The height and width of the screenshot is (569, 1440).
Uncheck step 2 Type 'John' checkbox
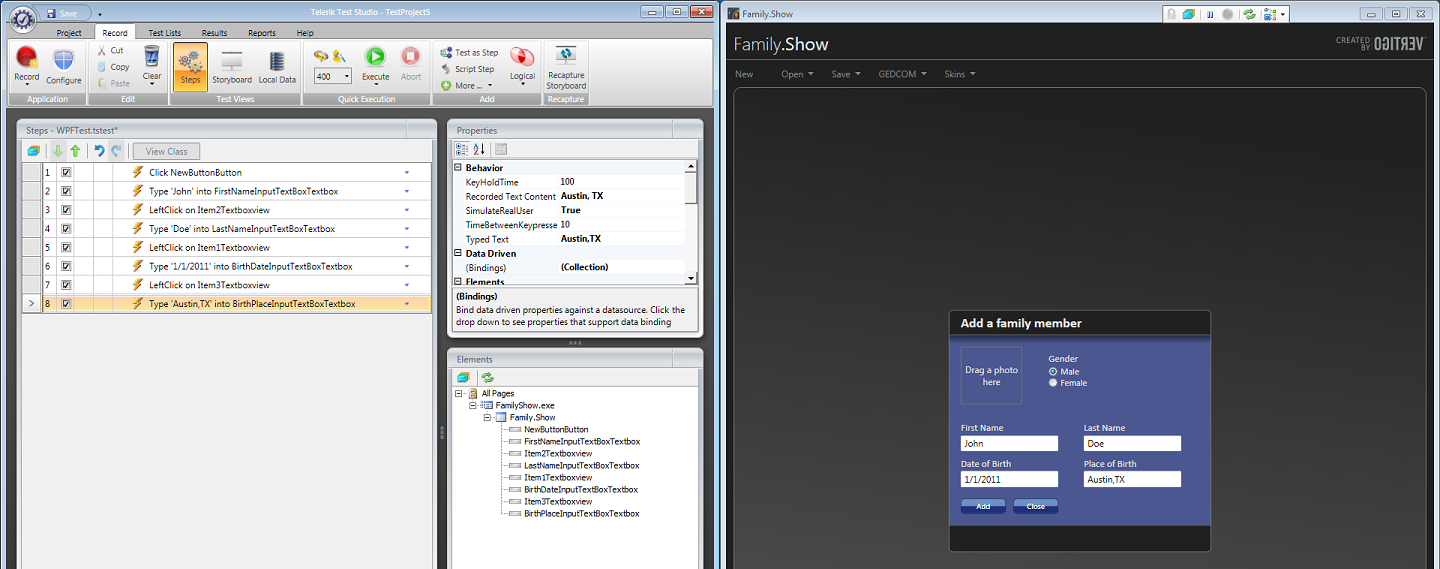pos(67,191)
